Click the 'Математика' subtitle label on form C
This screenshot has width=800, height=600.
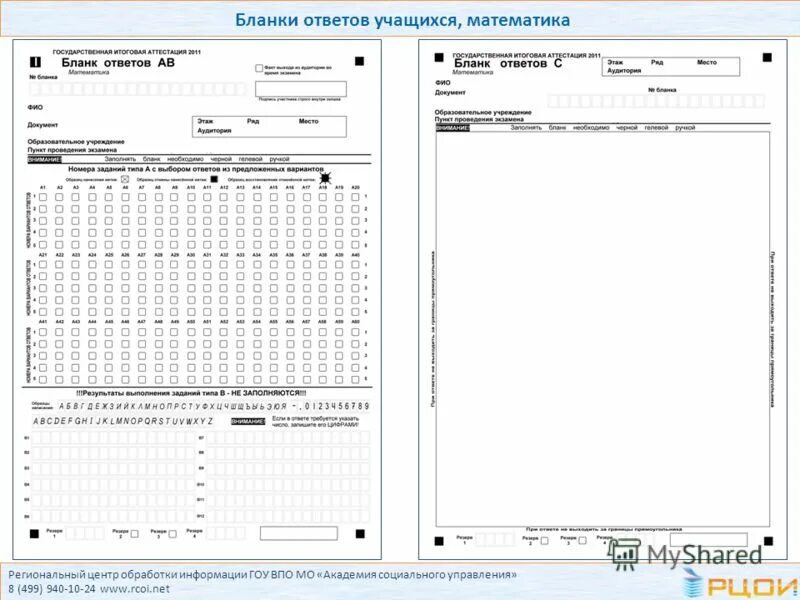pyautogui.click(x=473, y=71)
